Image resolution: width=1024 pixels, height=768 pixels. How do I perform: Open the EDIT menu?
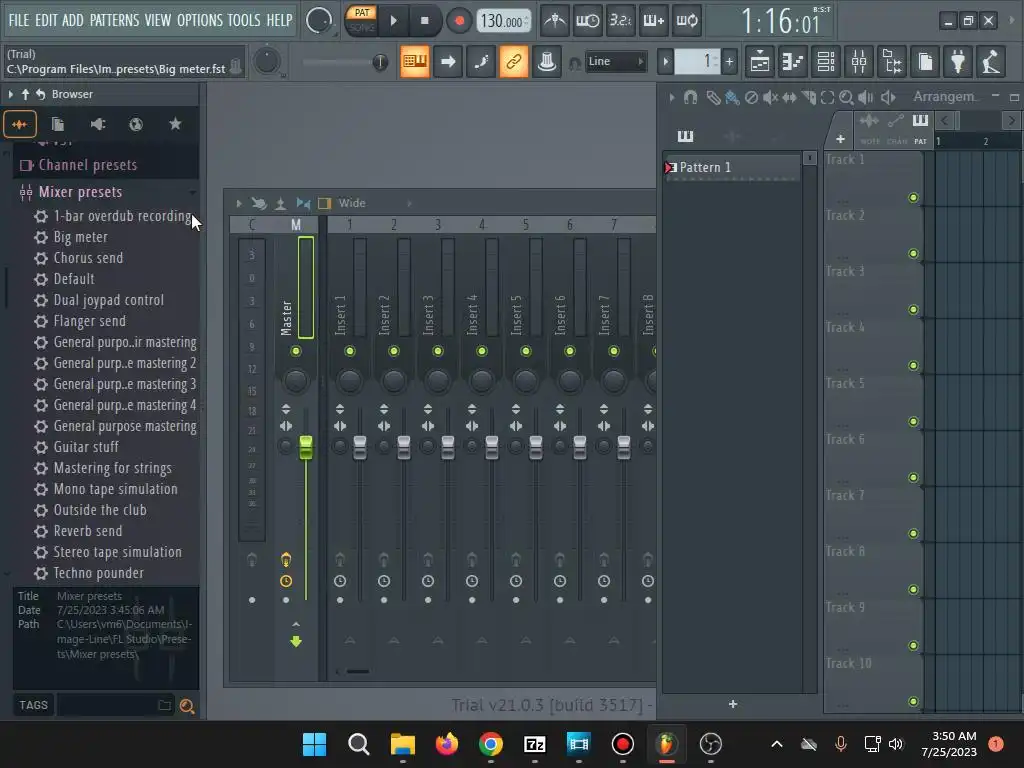pos(46,20)
